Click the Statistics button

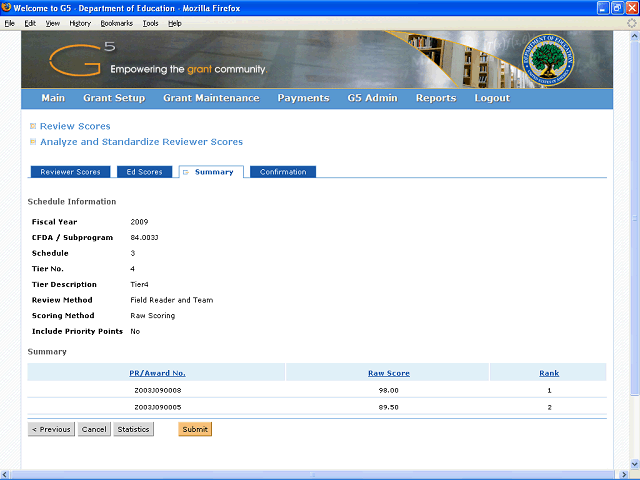tap(133, 429)
